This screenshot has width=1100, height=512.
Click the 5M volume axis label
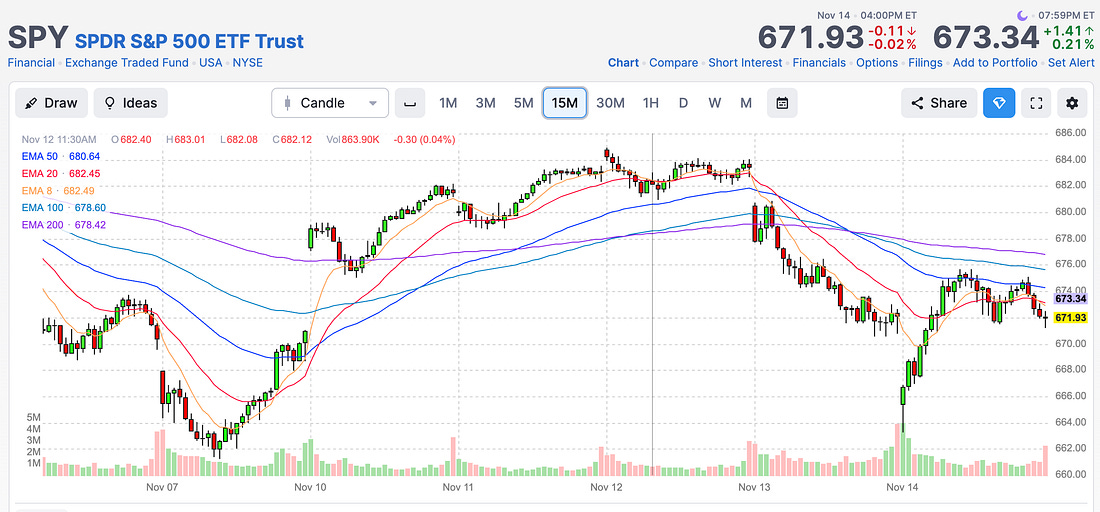tap(33, 417)
